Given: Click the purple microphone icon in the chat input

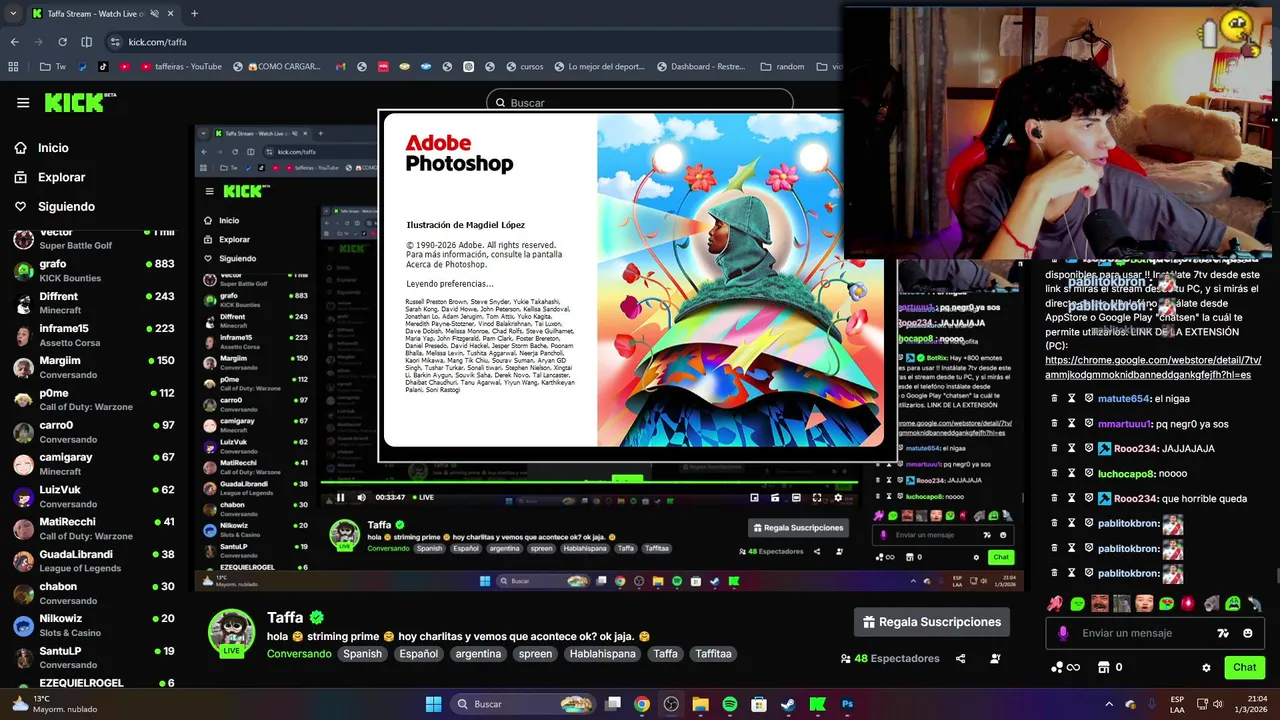Looking at the screenshot, I should coord(1062,633).
